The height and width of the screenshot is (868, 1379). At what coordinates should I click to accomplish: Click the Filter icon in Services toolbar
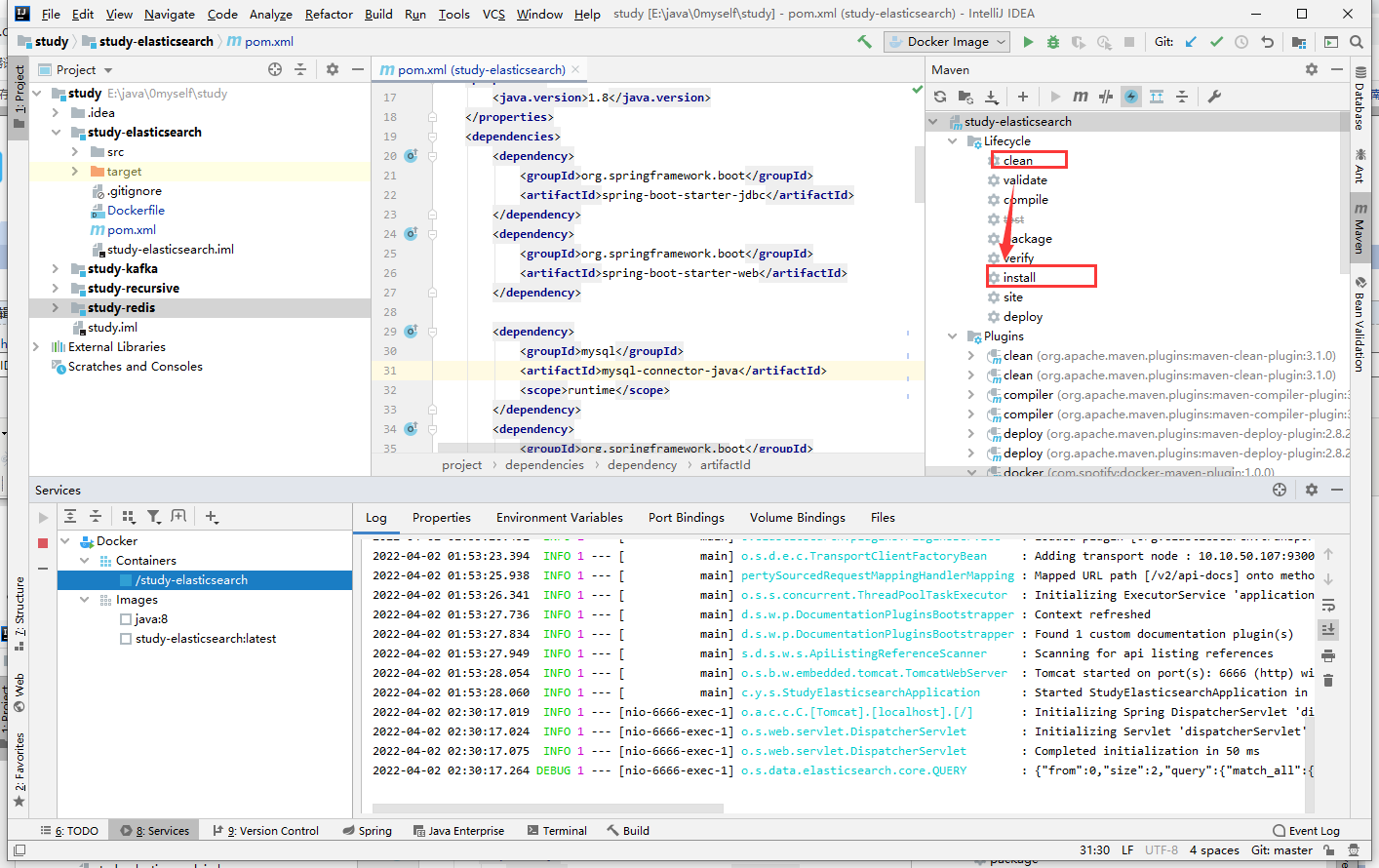154,517
